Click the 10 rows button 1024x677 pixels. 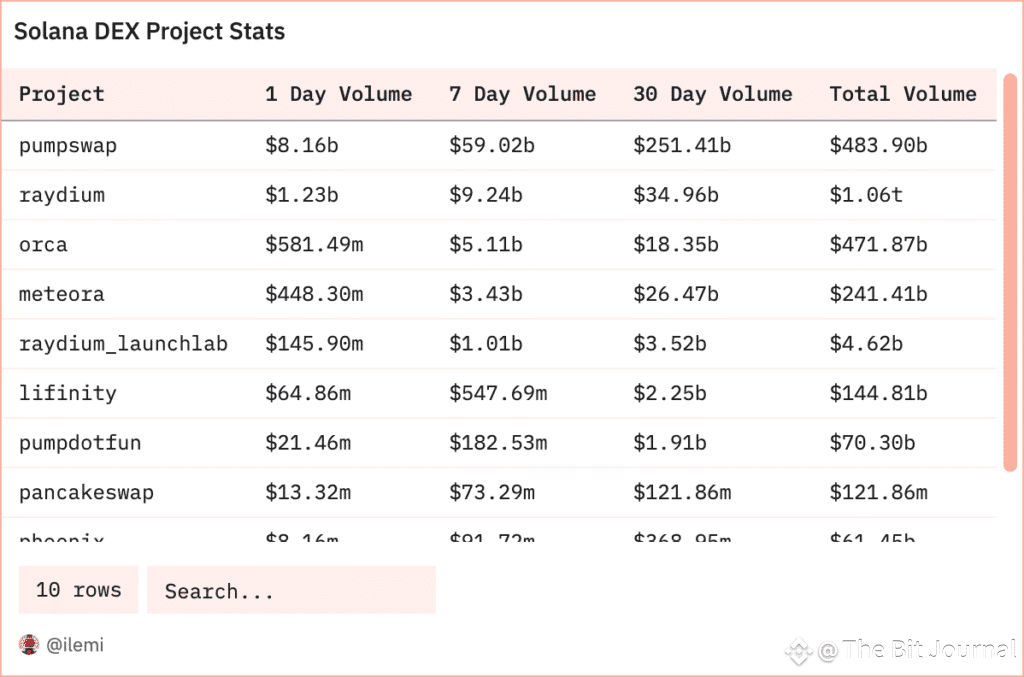coord(78,590)
